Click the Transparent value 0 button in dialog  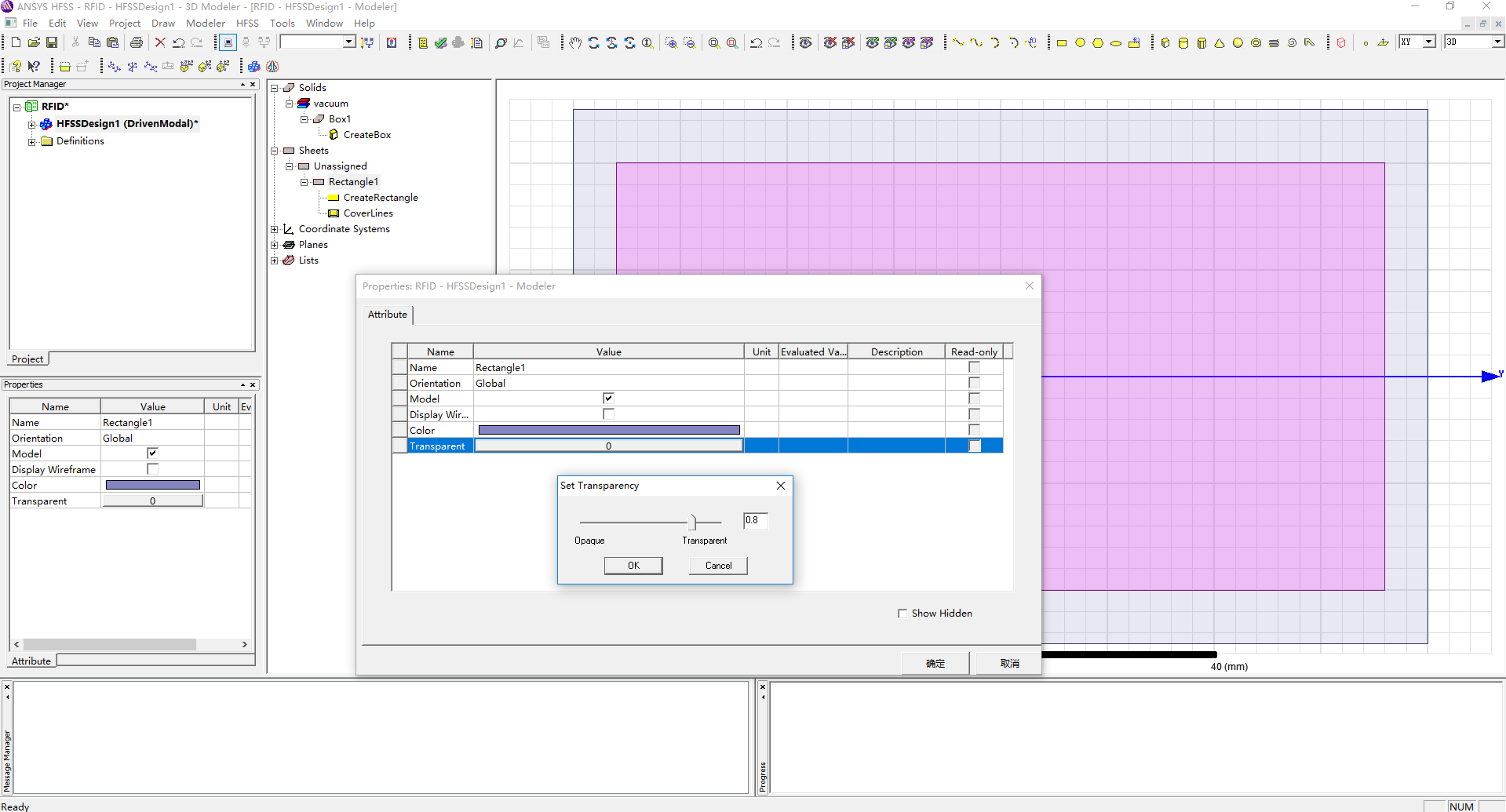608,446
